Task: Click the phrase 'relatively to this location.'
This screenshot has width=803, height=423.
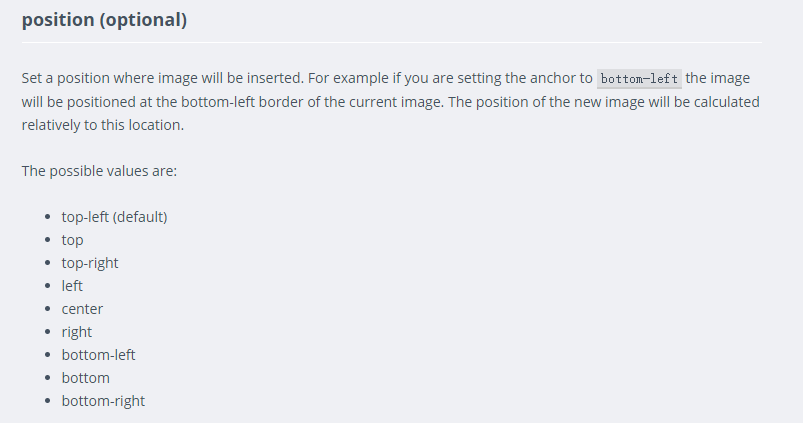Action: click(x=102, y=125)
